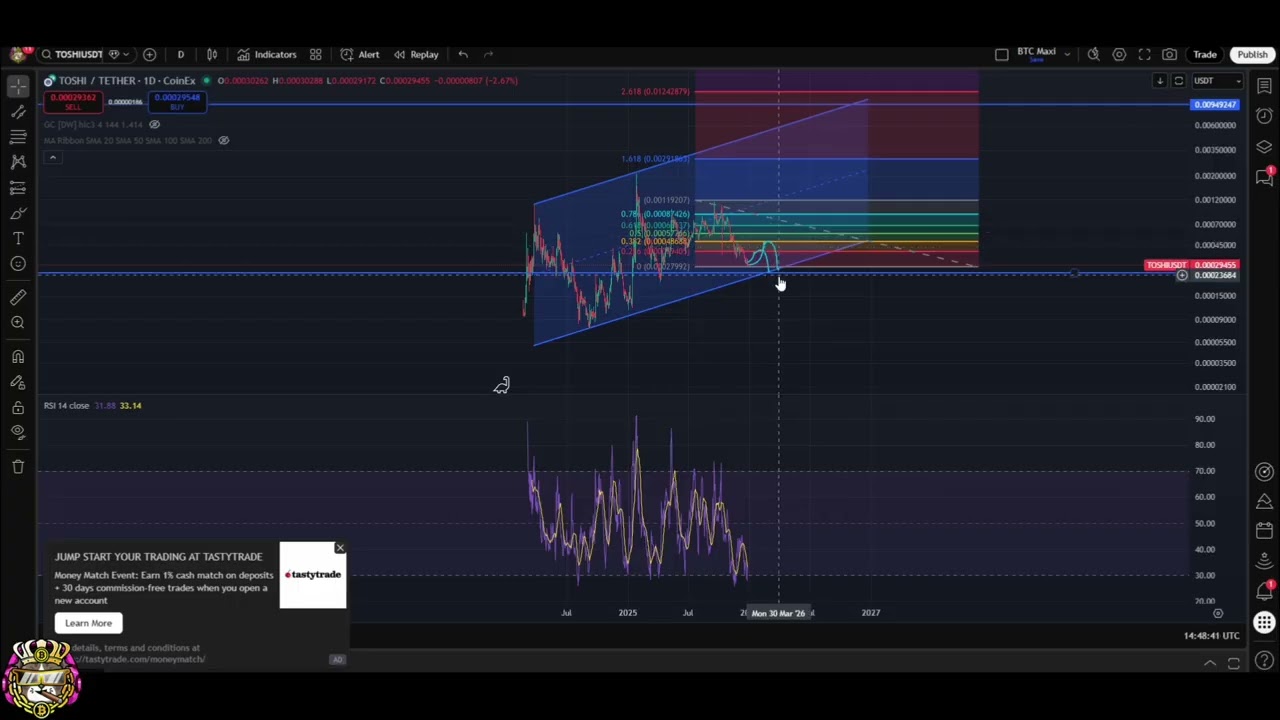Open chart settings hexagon icon
The image size is (1280, 720).
pos(1119,54)
